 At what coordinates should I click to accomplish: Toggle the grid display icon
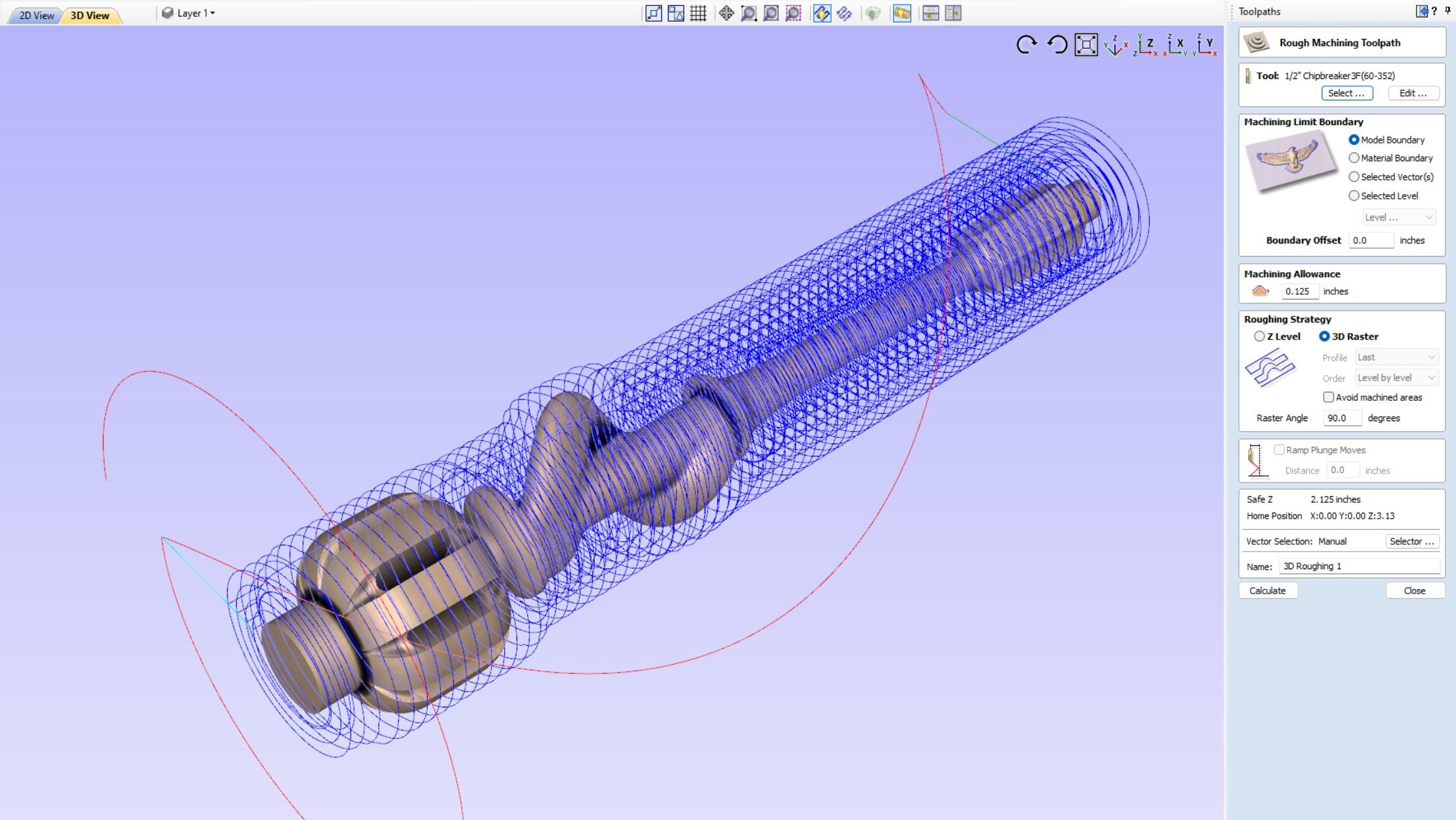698,13
